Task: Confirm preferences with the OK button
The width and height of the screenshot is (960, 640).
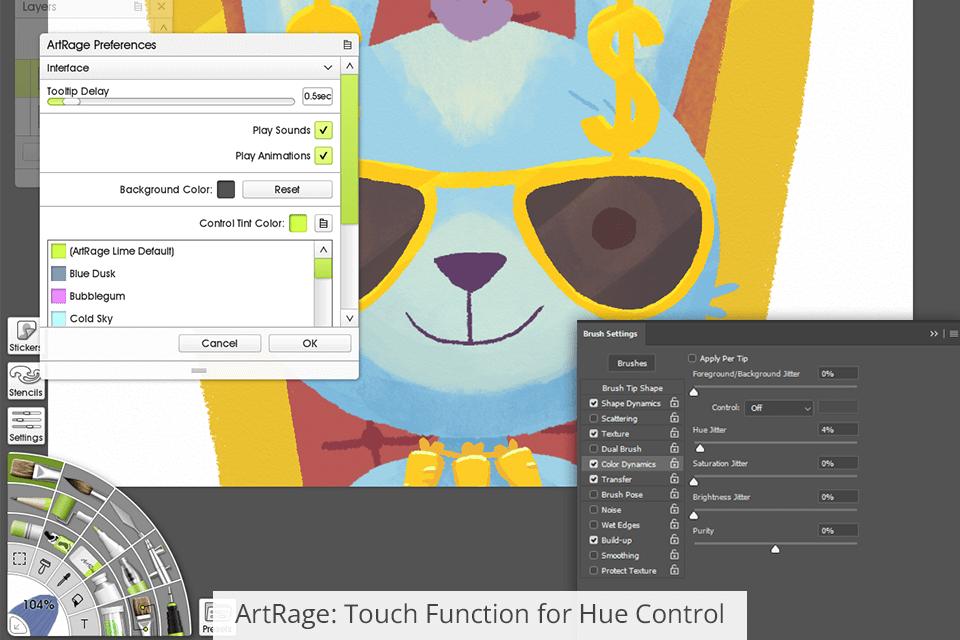Action: (x=310, y=343)
